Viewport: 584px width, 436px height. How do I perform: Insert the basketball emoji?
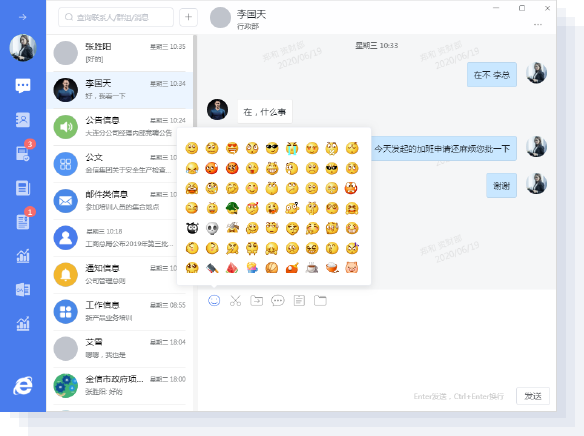pos(272,268)
